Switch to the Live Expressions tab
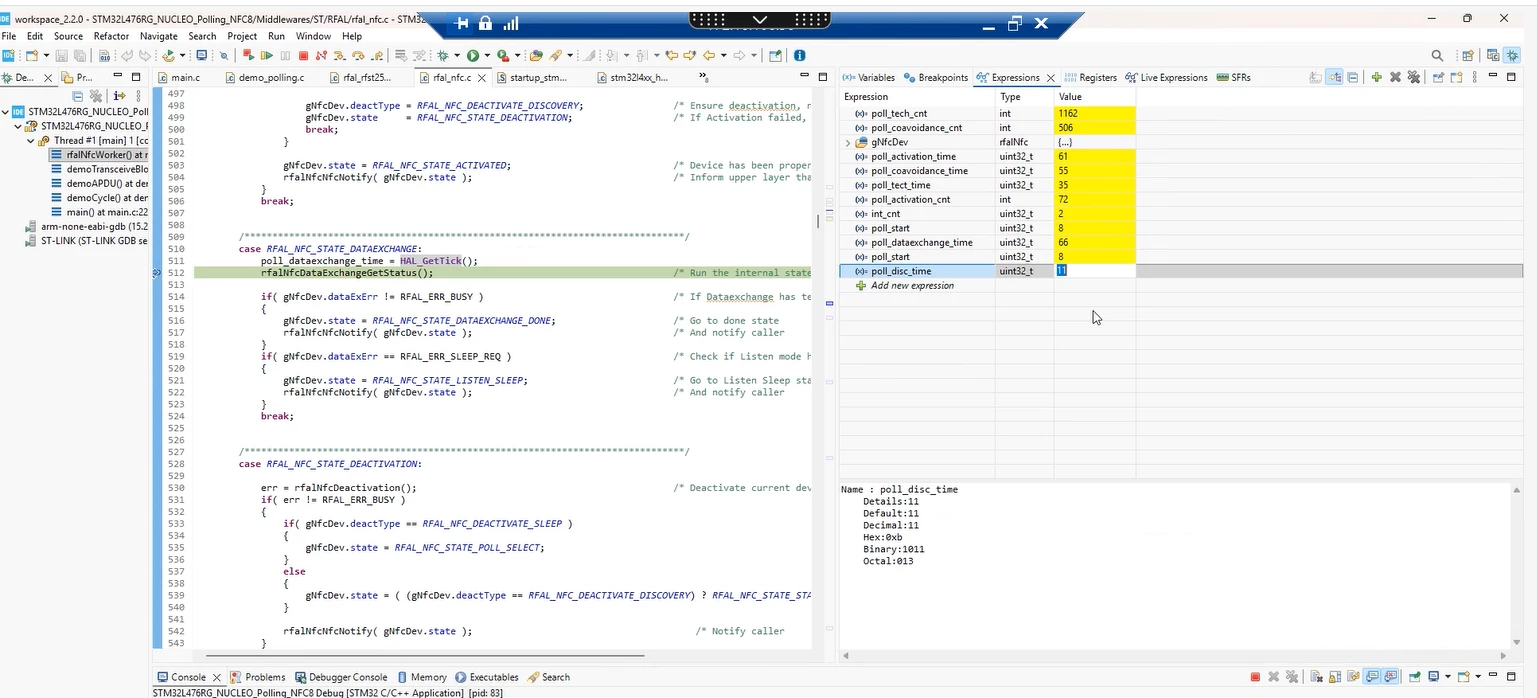This screenshot has height=698, width=1537. pyautogui.click(x=1166, y=77)
